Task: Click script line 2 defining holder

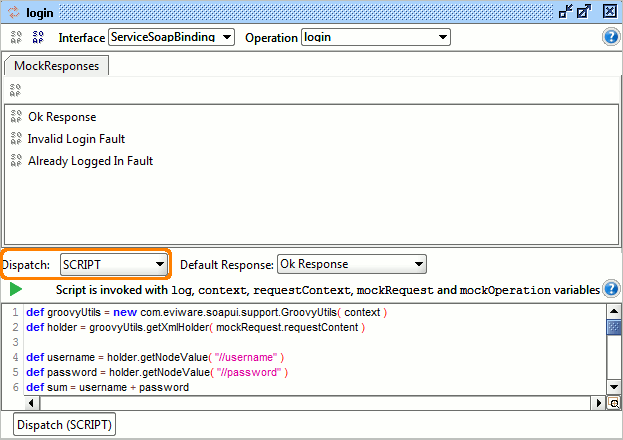Action: pyautogui.click(x=195, y=328)
